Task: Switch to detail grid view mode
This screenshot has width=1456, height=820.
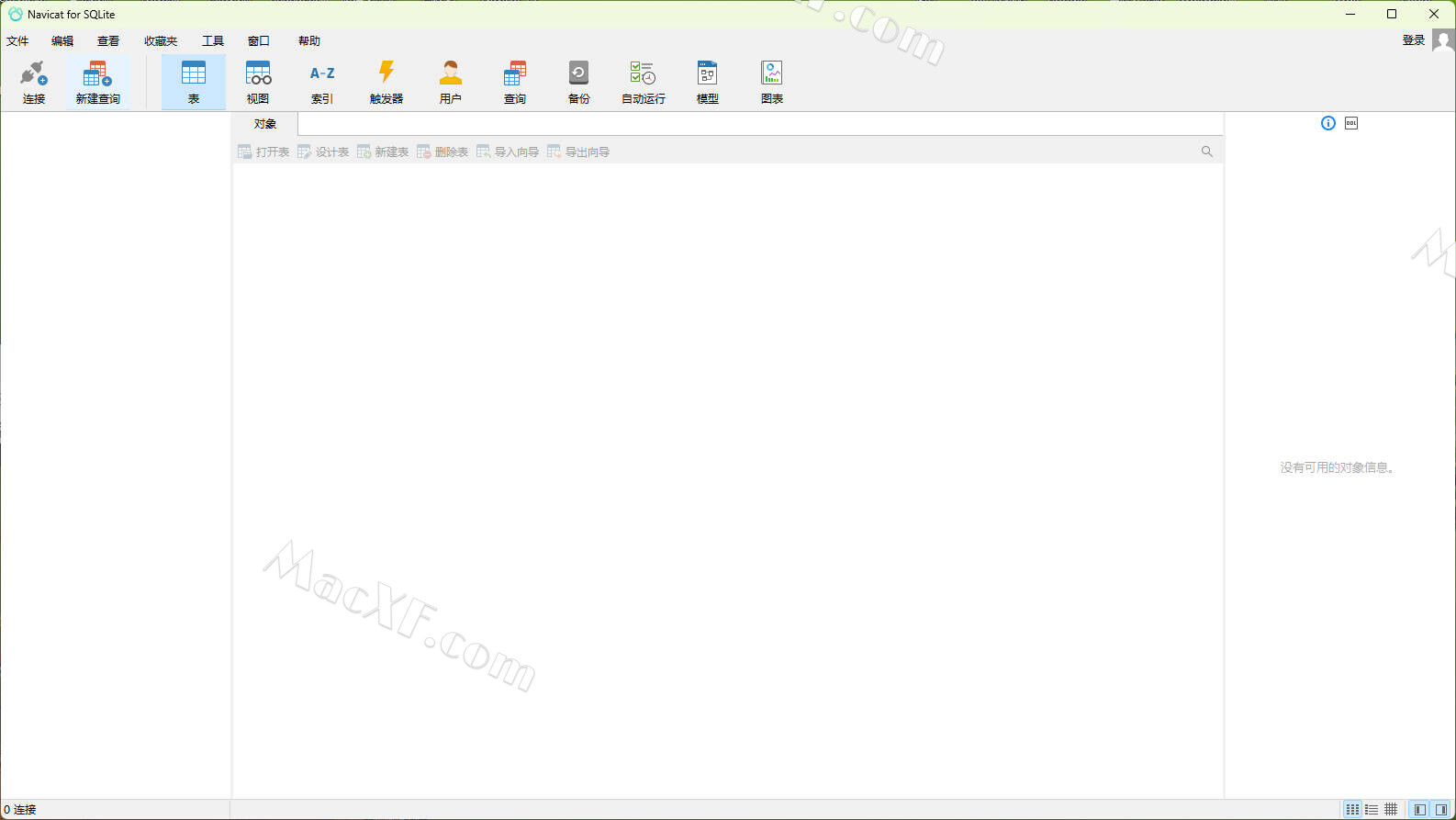Action: (1391, 809)
